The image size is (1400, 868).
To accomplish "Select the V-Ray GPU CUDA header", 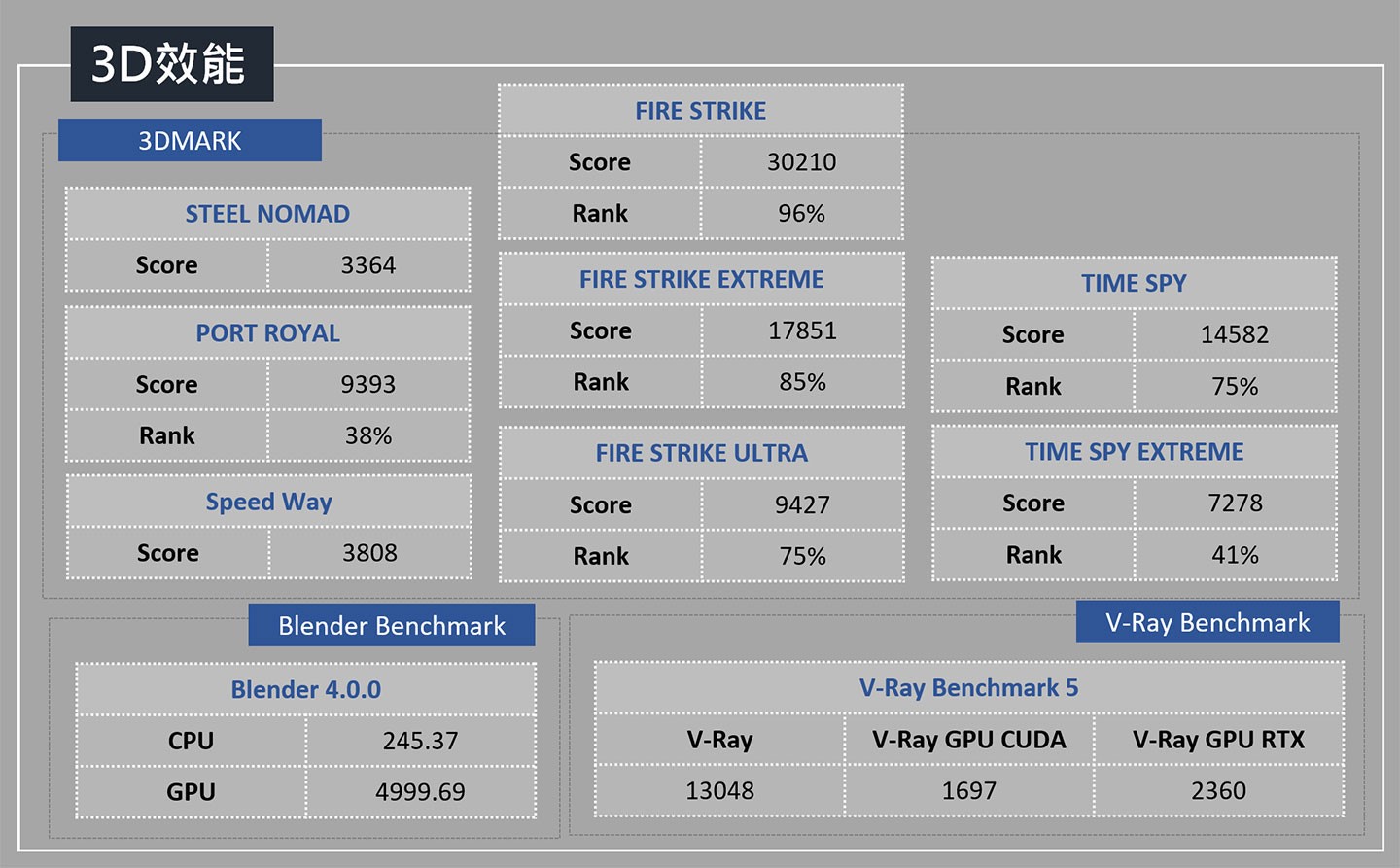I will coord(969,740).
